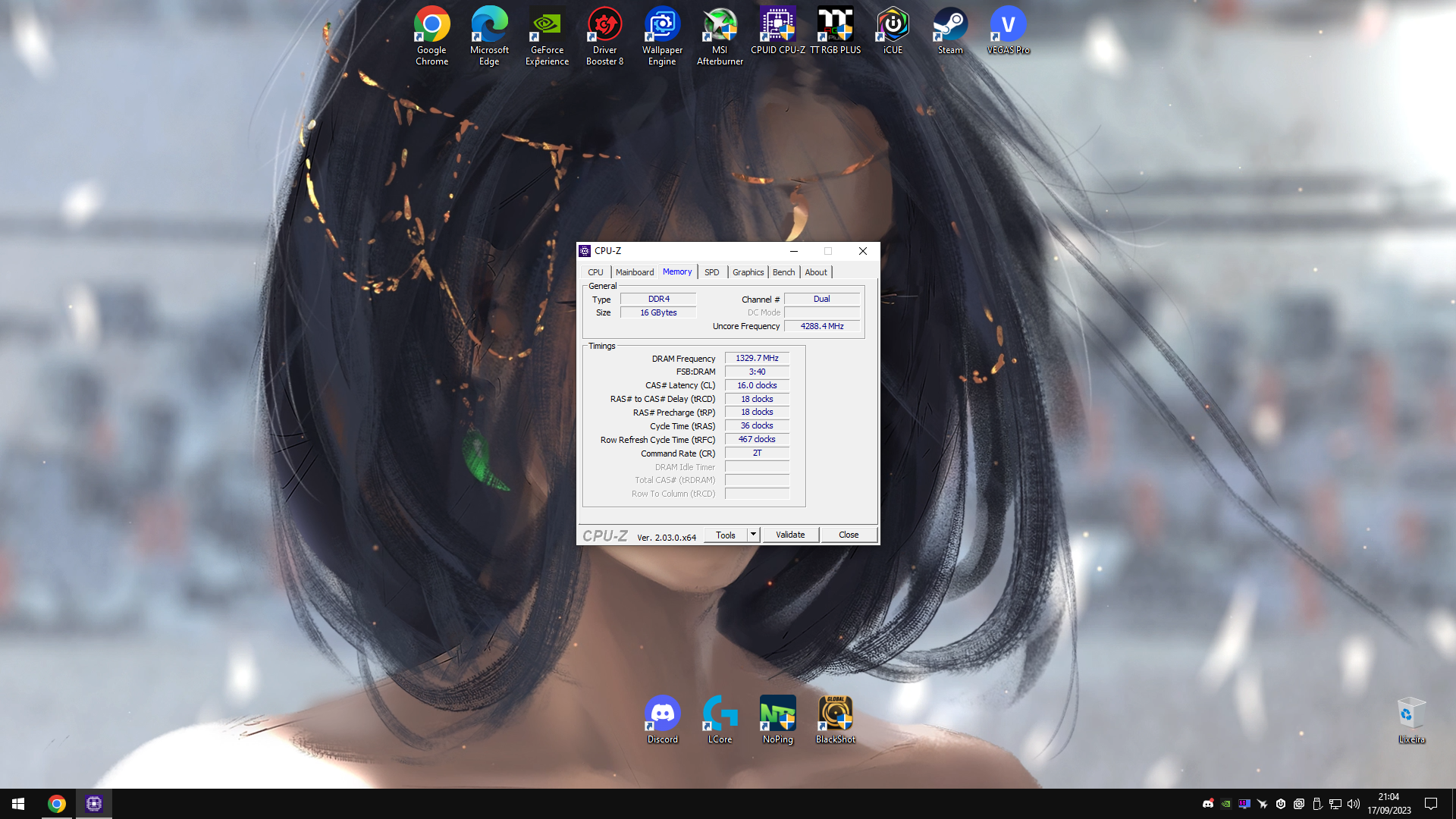Select TT RGB PLUS desktop icon
The height and width of the screenshot is (819, 1456).
coord(835,30)
